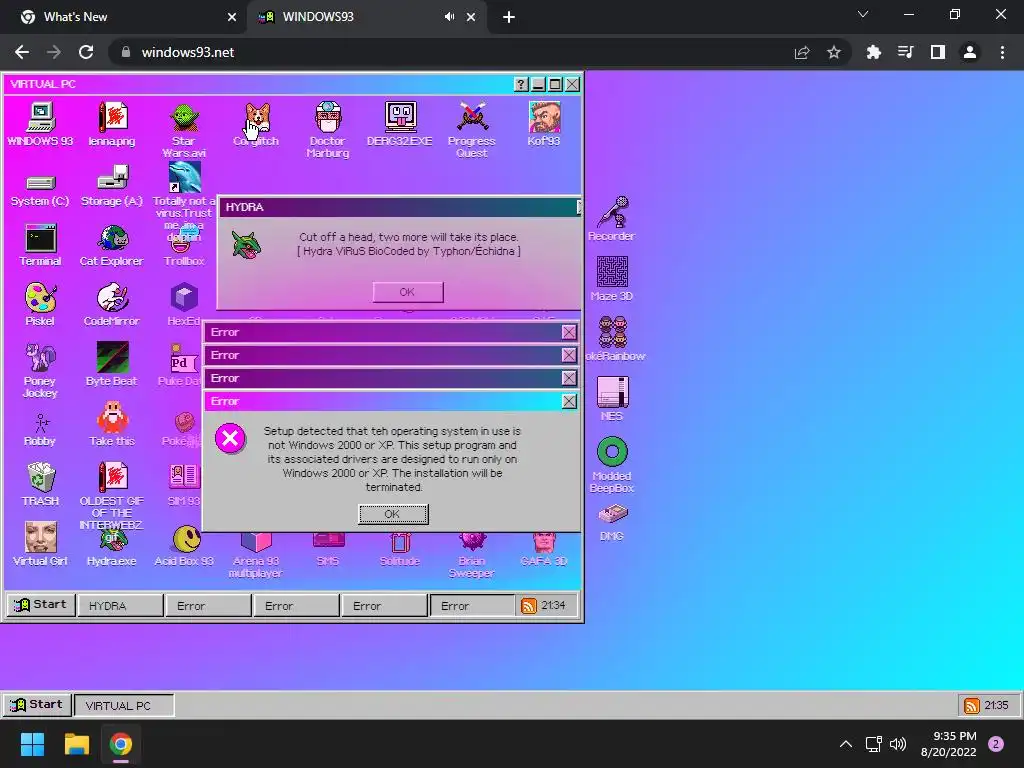Open the Recorder microphone desktop icon

613,212
